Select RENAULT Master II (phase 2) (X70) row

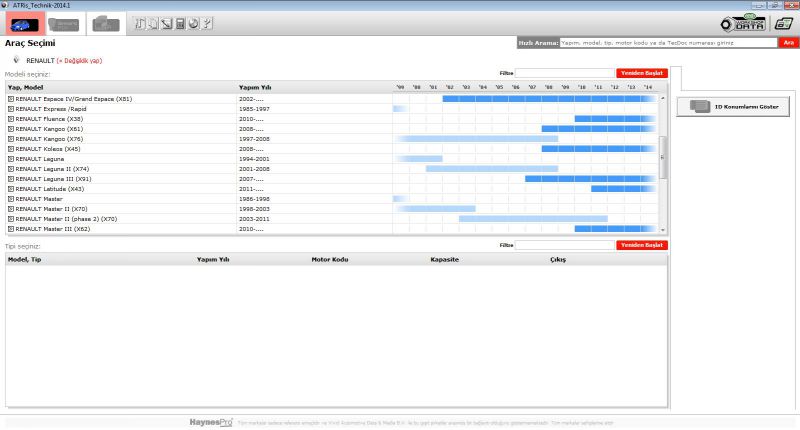tap(332, 219)
